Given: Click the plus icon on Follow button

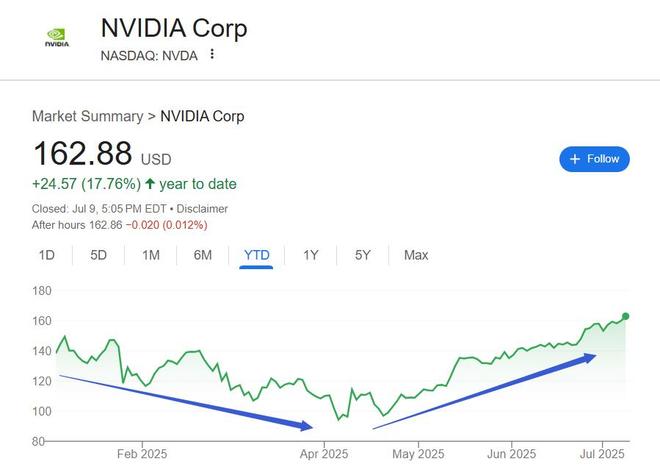Looking at the screenshot, I should tap(575, 159).
